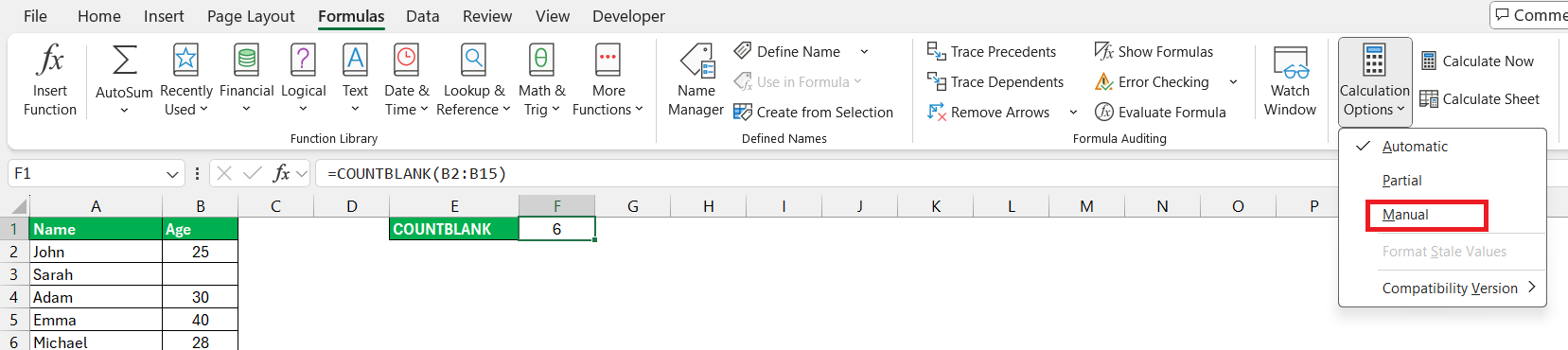Screen dimensions: 1568x350
Task: Select cell F1 showing 6
Action: tap(557, 229)
